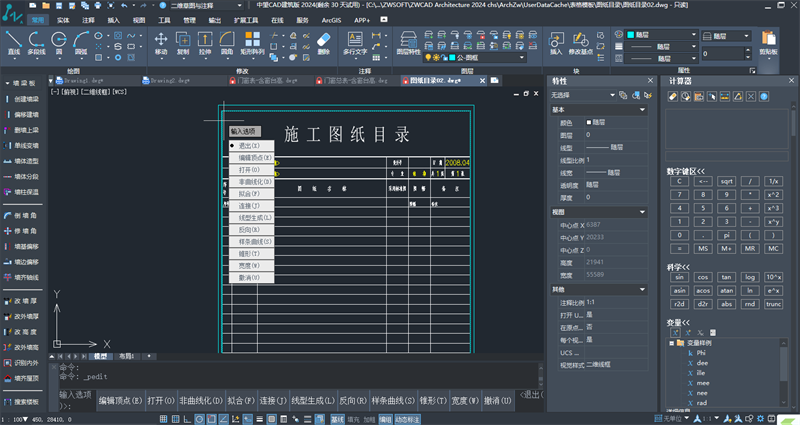Collapse the 变量样例 tree folder
This screenshot has width=800, height=425.
point(672,343)
